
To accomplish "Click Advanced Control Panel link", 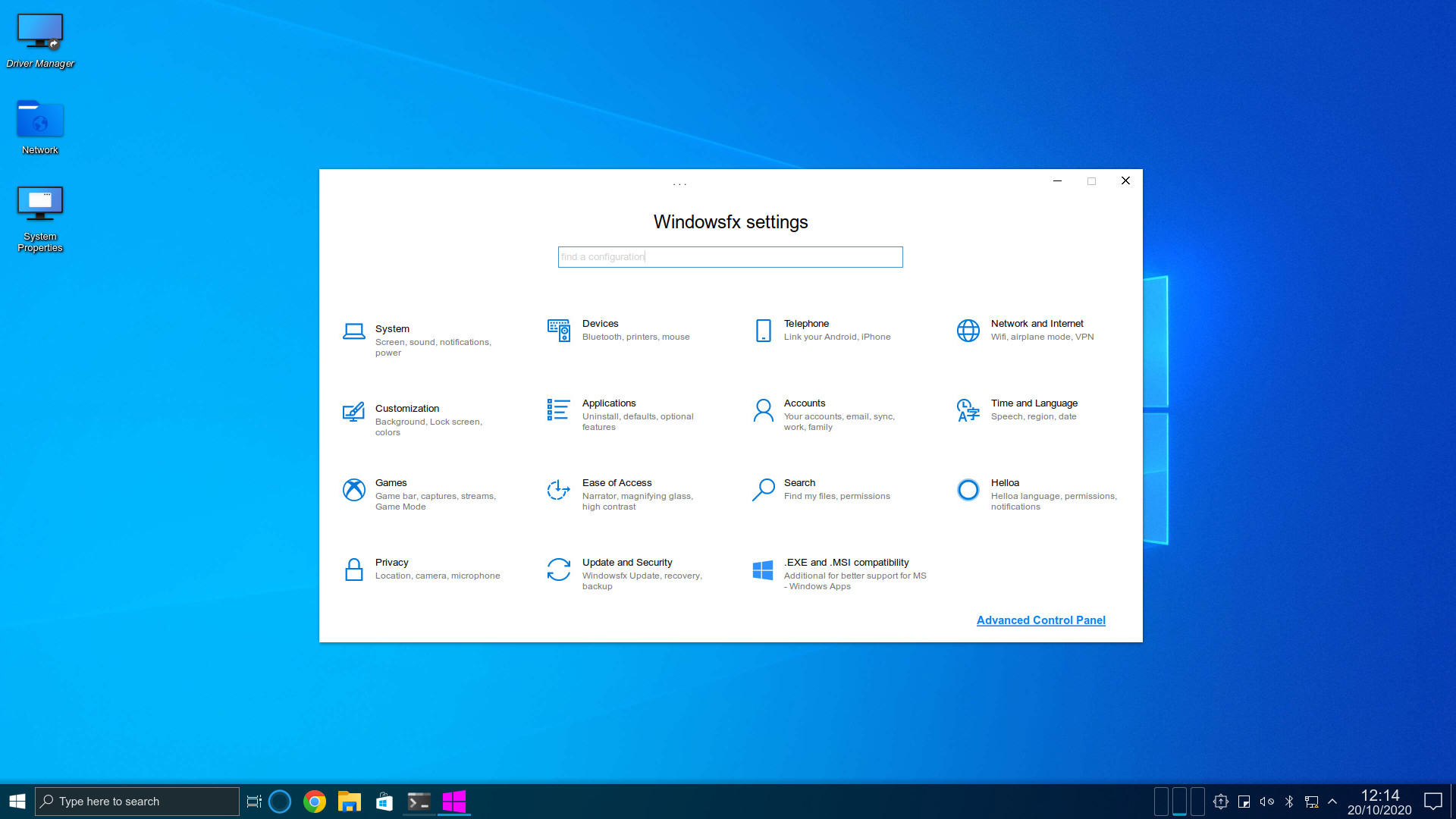I will pyautogui.click(x=1041, y=620).
